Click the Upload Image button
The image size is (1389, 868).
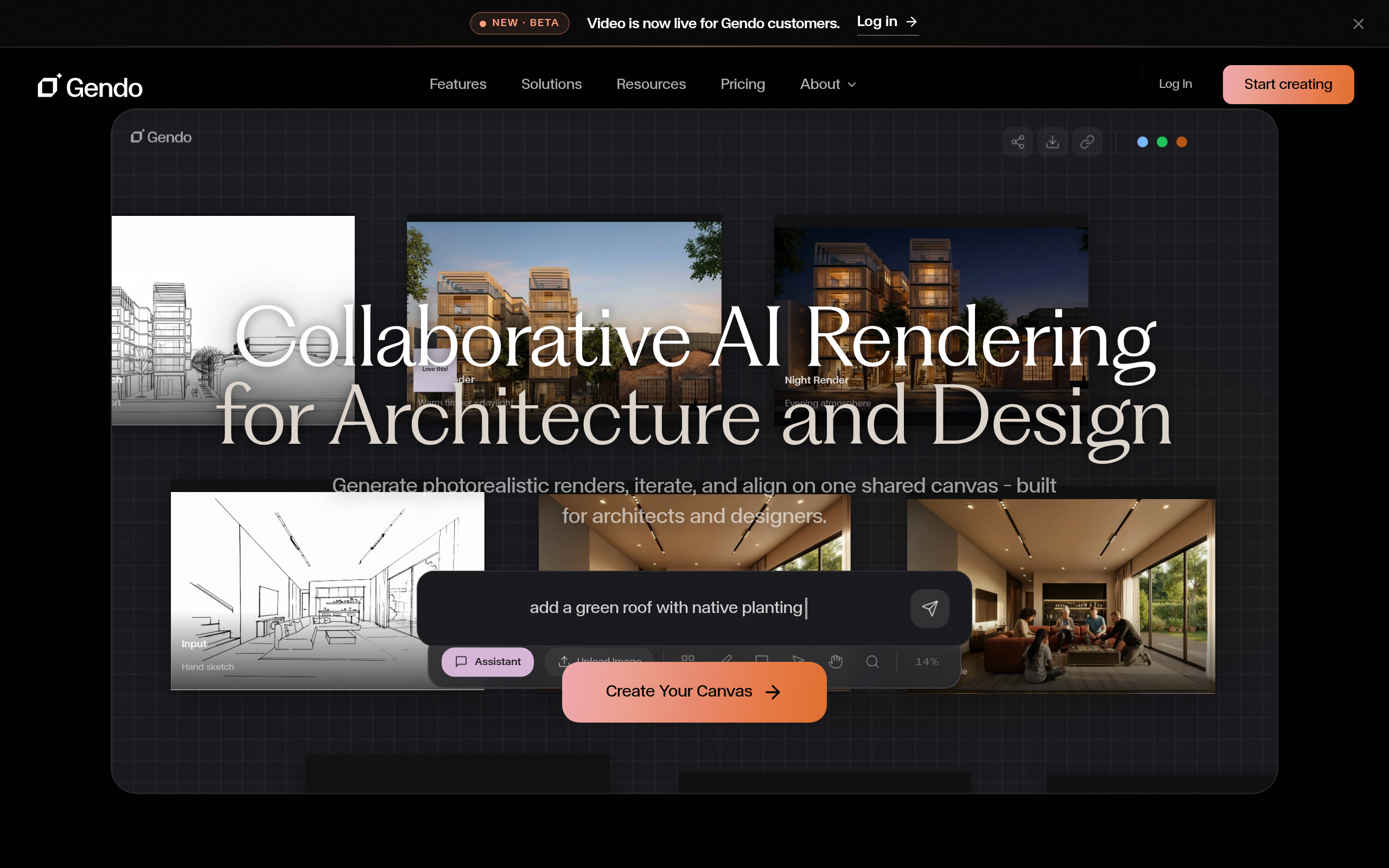click(x=599, y=655)
